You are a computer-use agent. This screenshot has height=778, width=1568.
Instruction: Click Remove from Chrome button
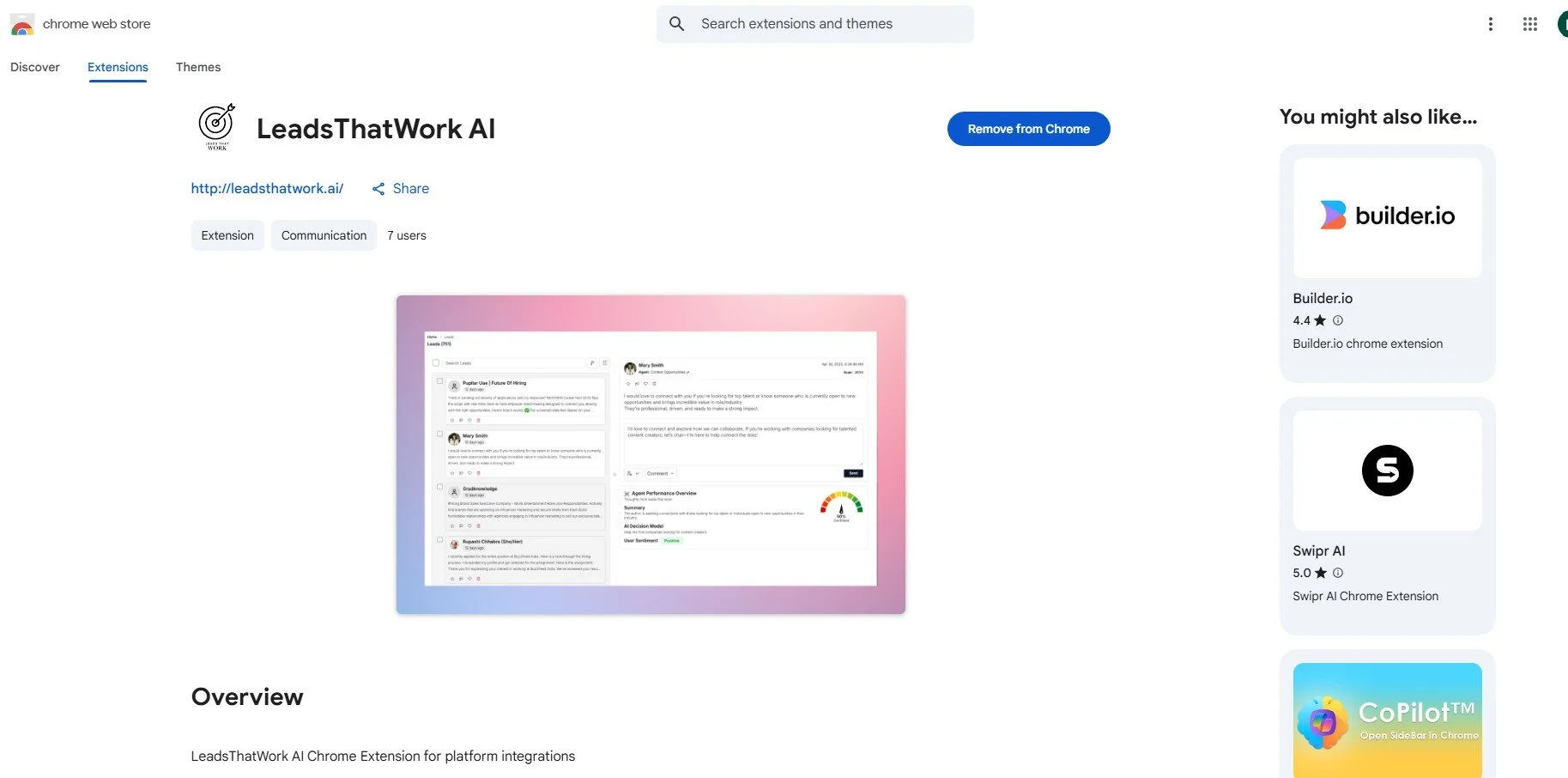tap(1028, 129)
